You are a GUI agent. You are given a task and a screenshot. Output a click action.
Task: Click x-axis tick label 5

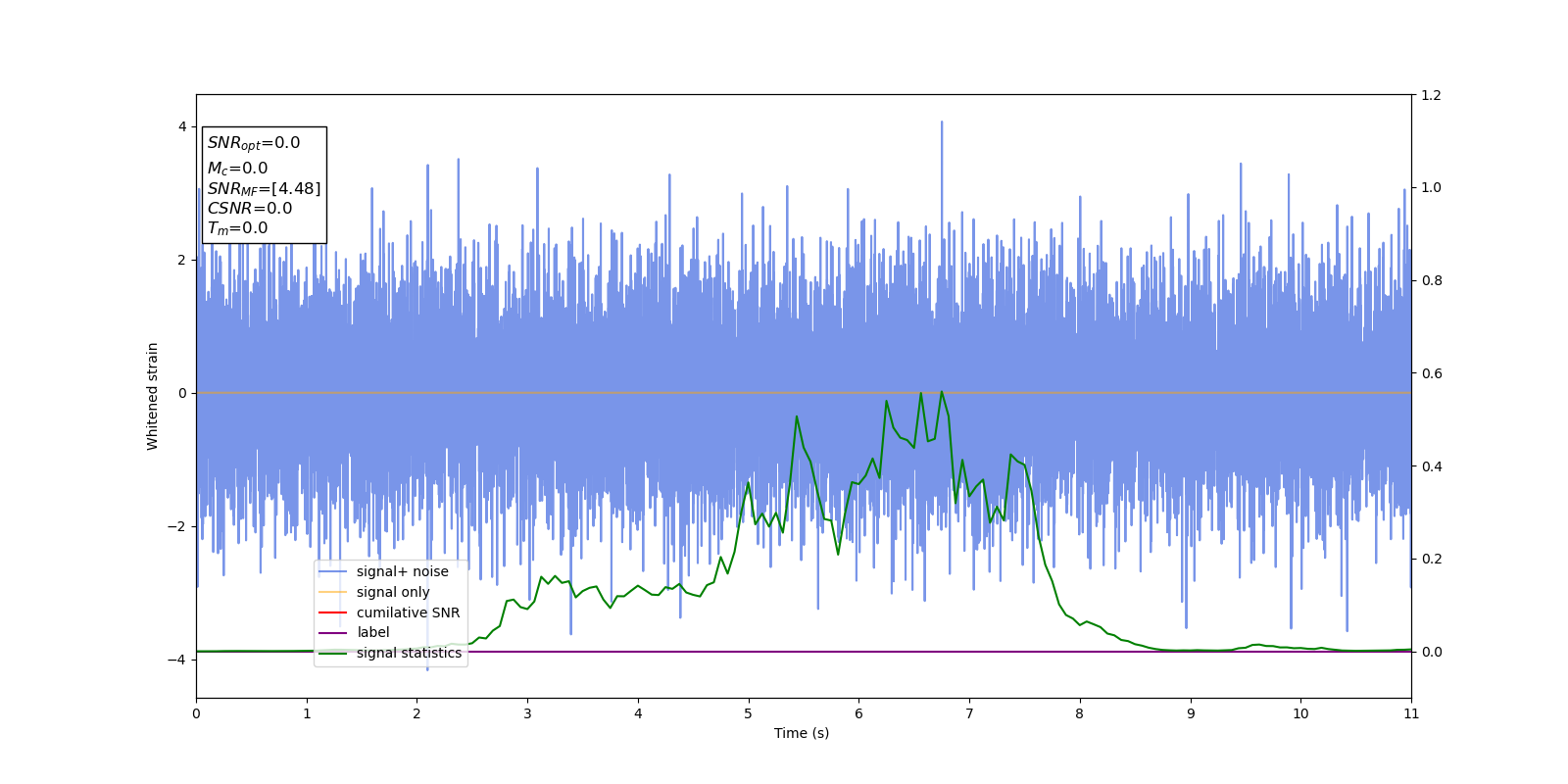click(x=749, y=713)
